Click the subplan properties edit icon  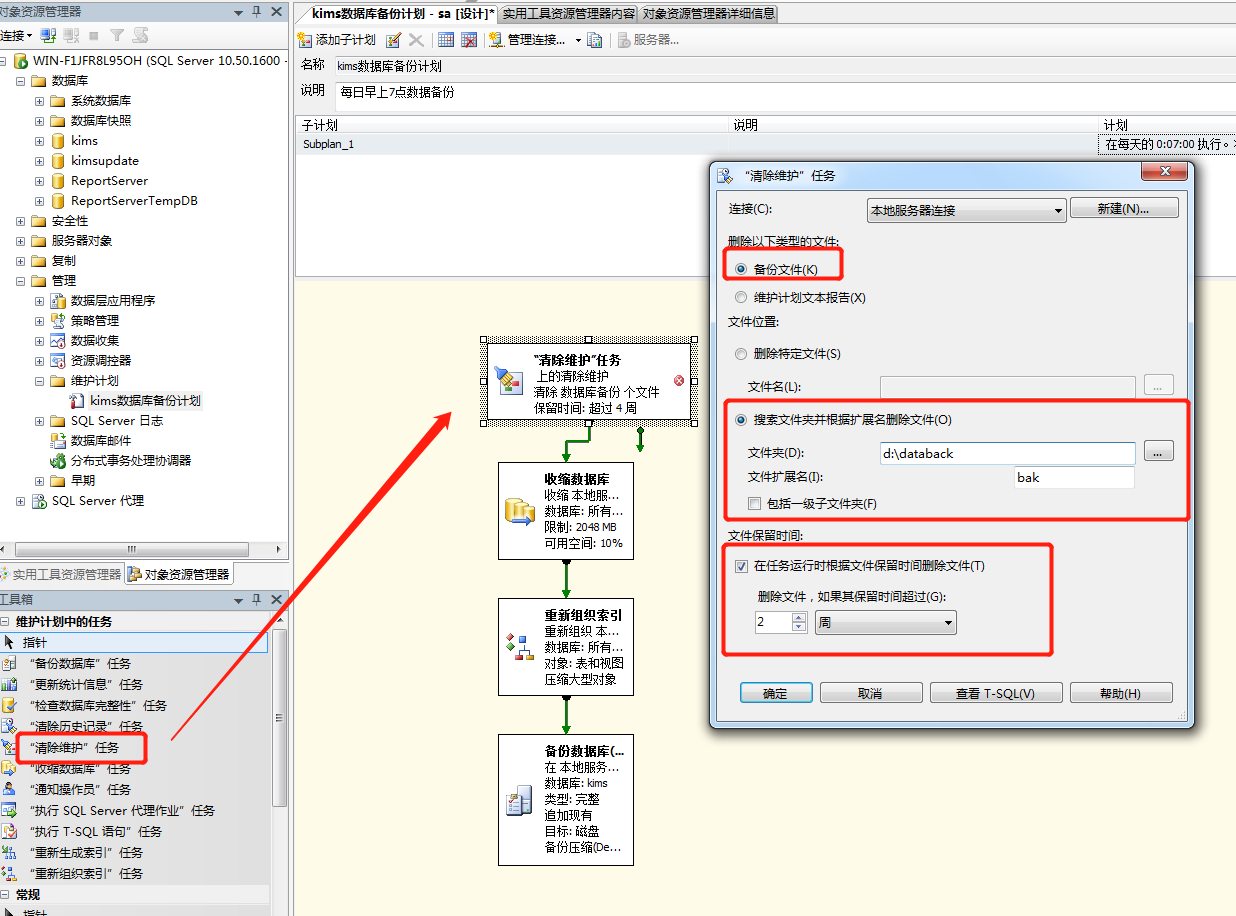tap(394, 40)
